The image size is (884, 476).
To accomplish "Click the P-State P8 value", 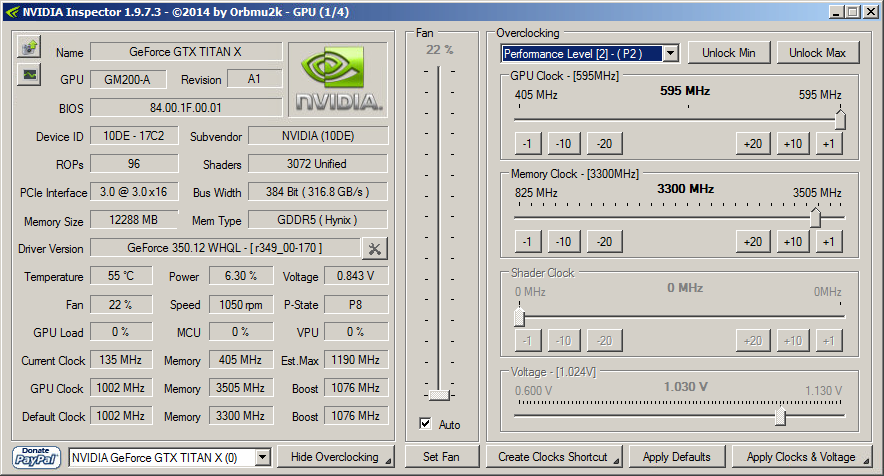I will 356,305.
